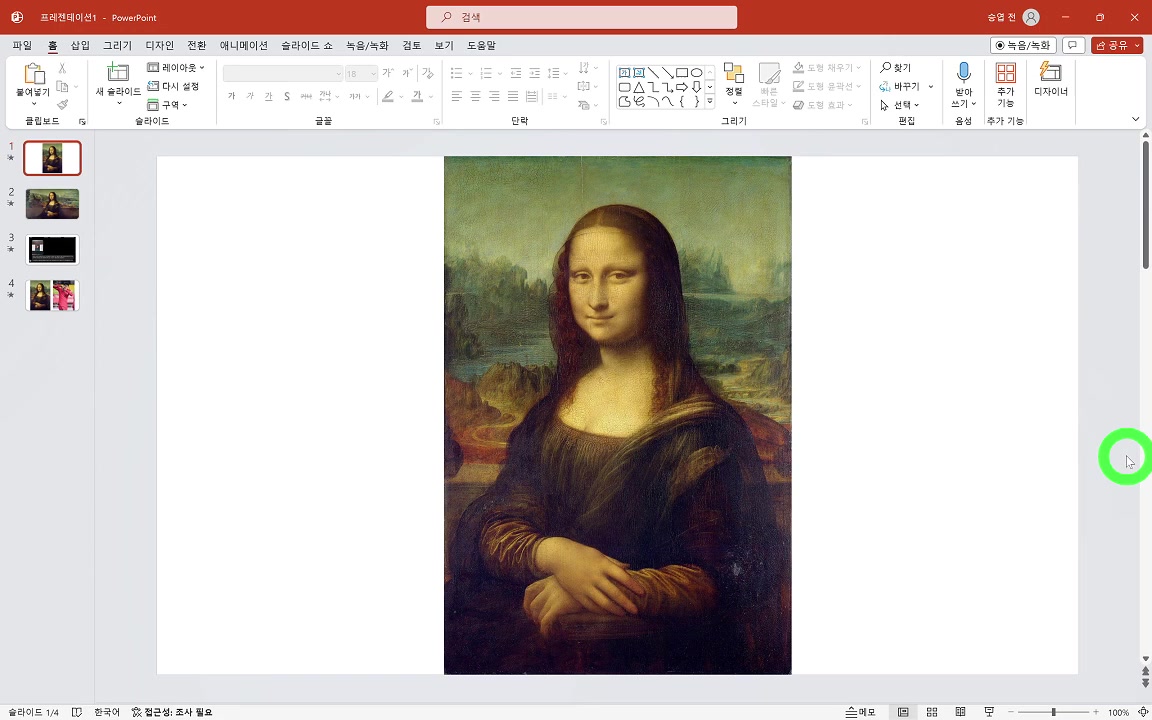1152x720 pixels.
Task: Open the 레이아웃 layout dropdown
Action: (x=176, y=68)
